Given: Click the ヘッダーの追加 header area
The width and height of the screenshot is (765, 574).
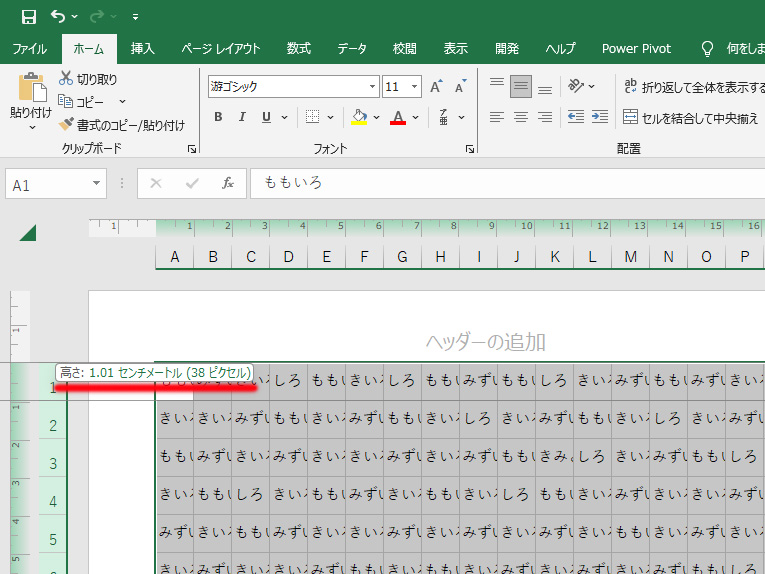Looking at the screenshot, I should [485, 342].
